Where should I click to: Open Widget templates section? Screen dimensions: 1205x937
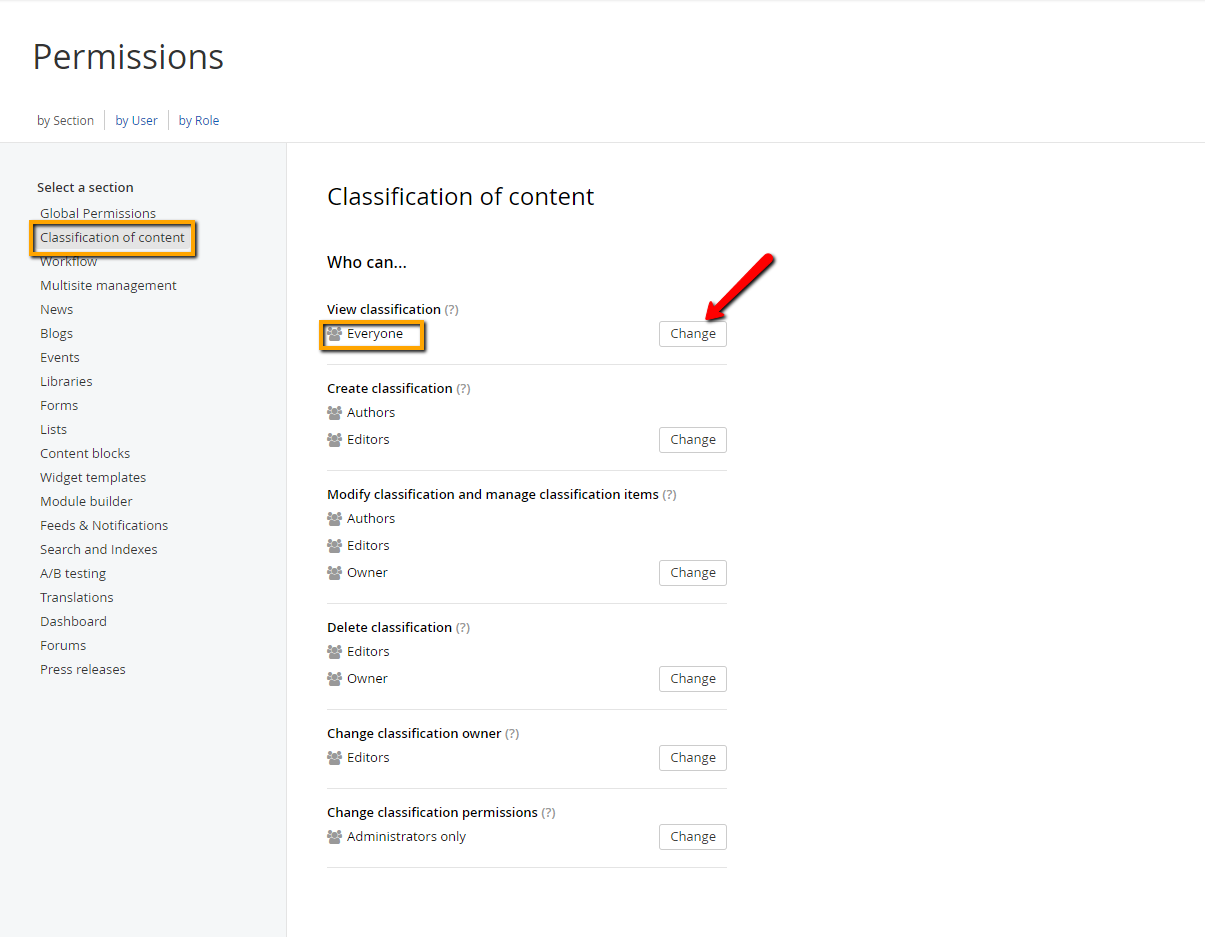tap(93, 478)
